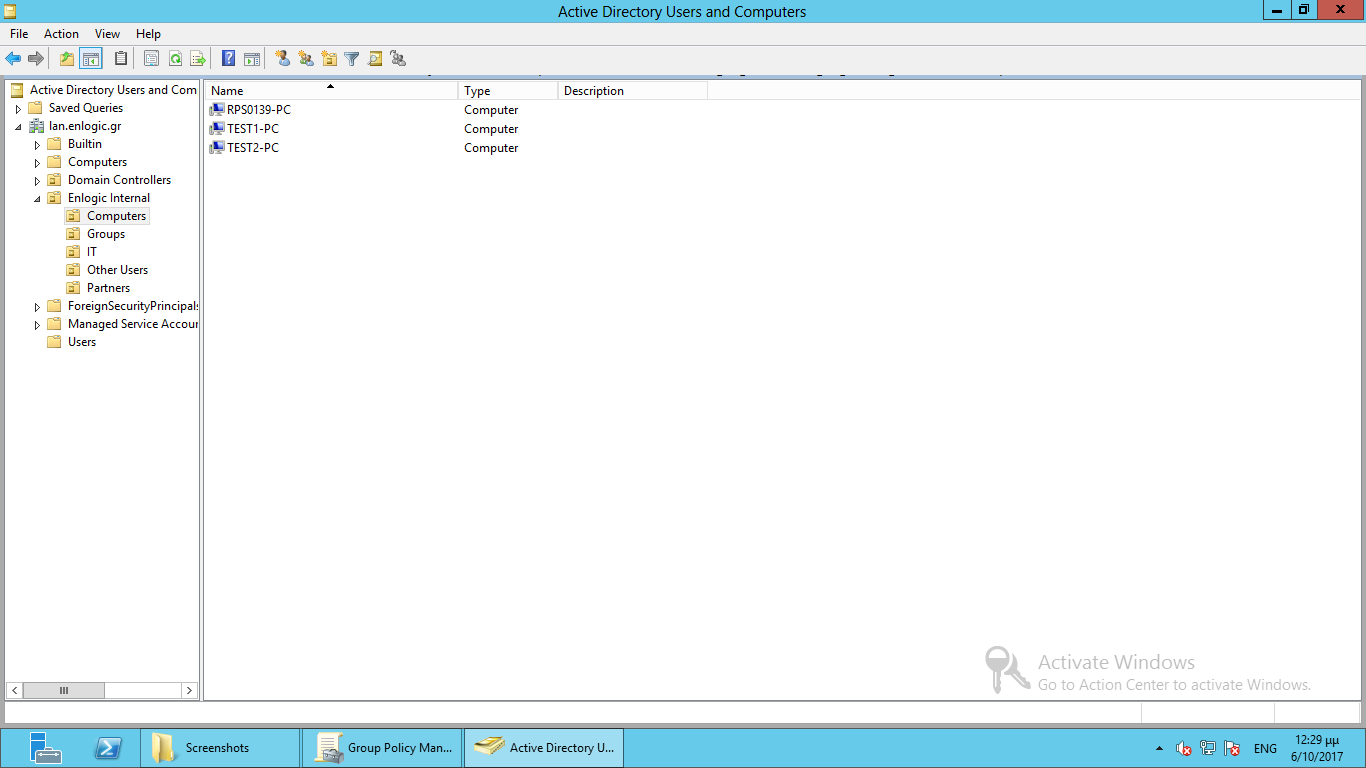Sort by the Description column header
This screenshot has width=1366, height=768.
click(x=633, y=90)
